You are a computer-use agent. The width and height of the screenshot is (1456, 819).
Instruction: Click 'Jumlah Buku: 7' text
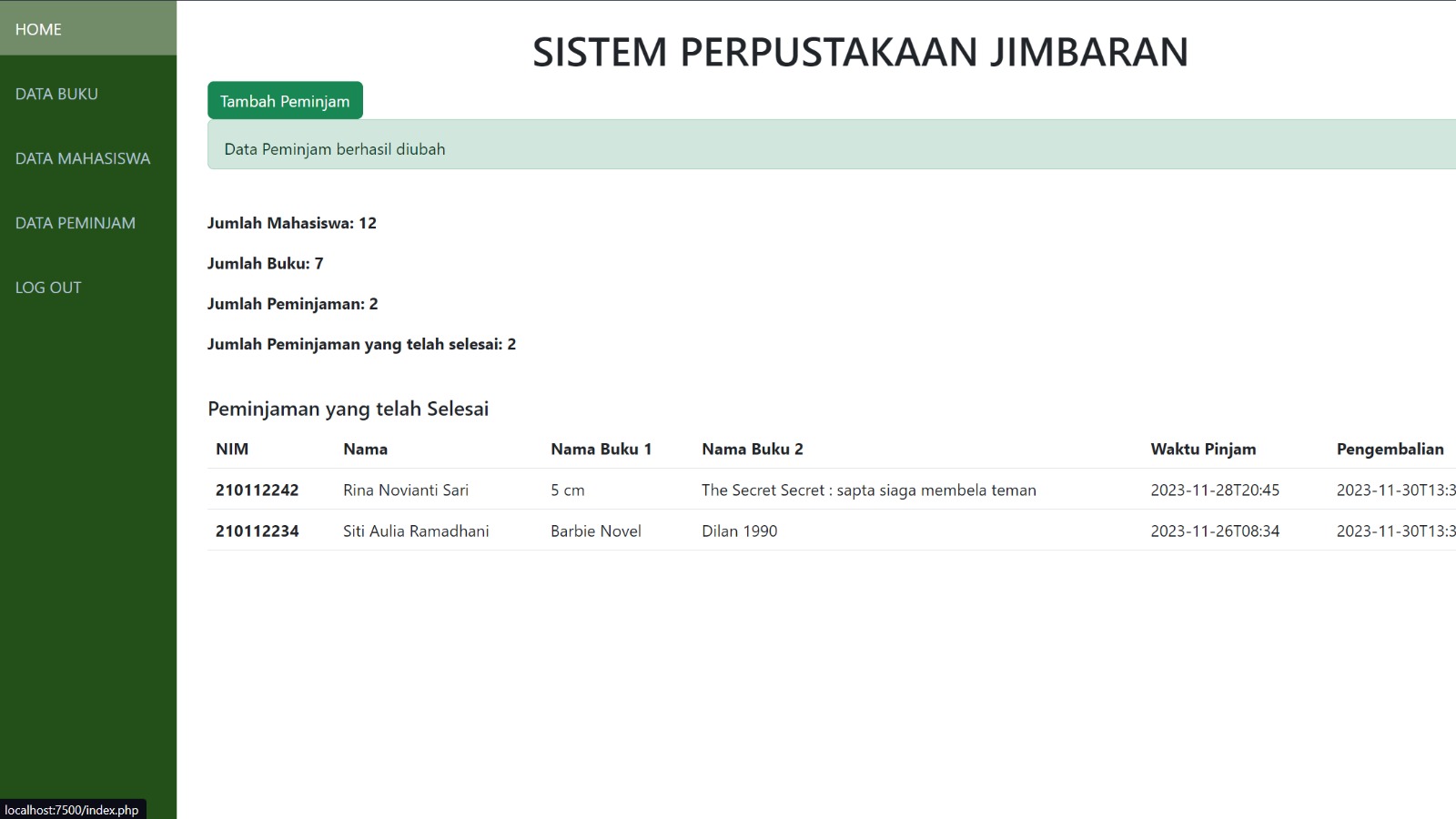[x=266, y=263]
